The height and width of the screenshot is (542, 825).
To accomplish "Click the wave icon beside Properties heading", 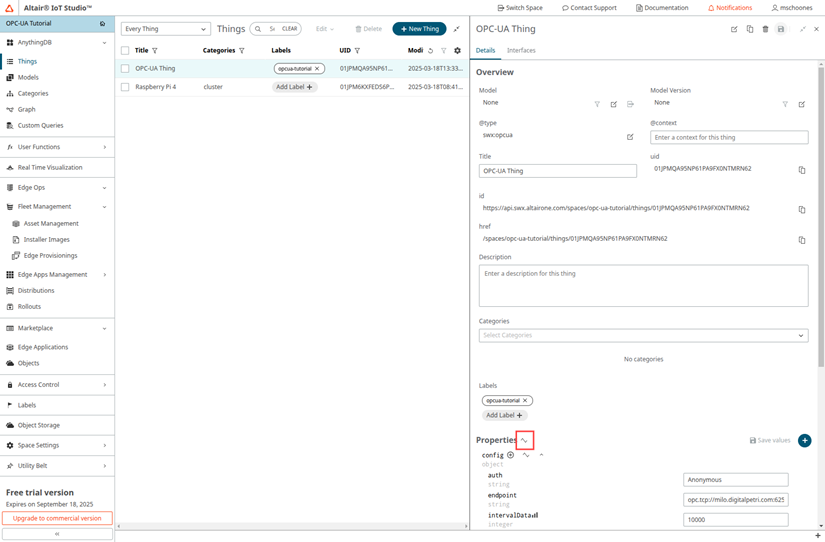I will click(x=525, y=440).
